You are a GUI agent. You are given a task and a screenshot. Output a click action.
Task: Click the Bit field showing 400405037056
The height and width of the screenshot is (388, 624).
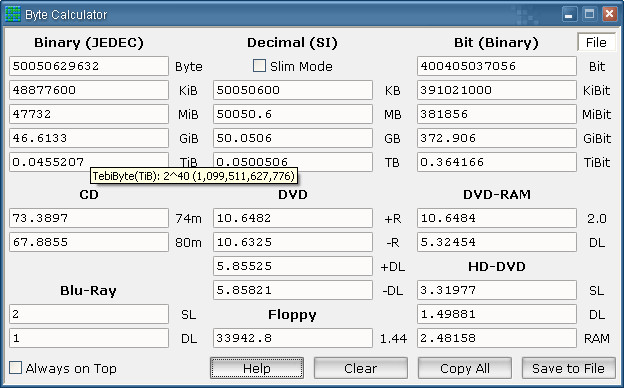(x=497, y=66)
